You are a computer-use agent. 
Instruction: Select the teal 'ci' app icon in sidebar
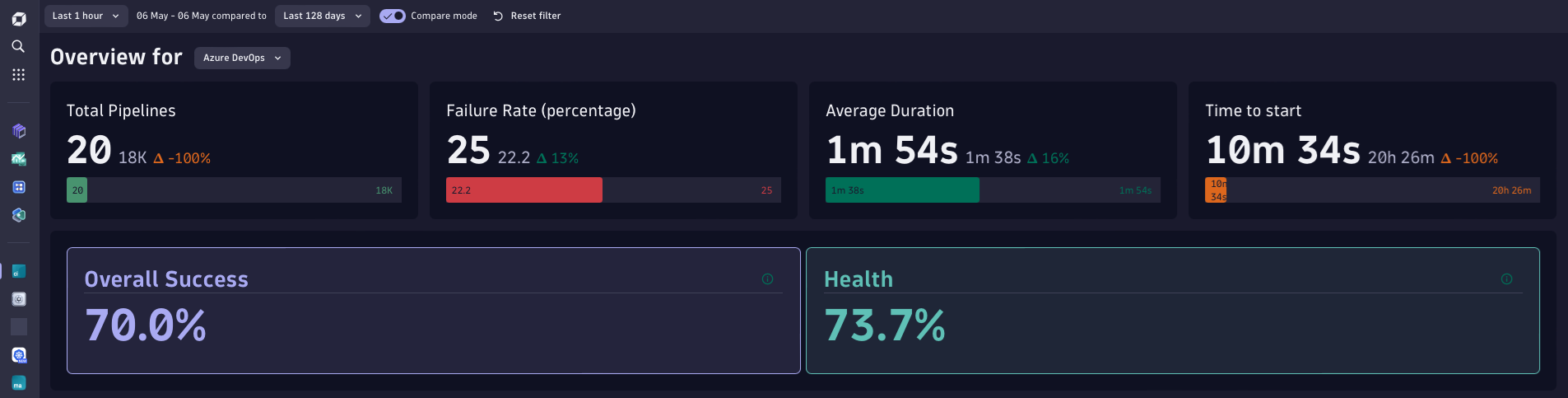[x=19, y=271]
